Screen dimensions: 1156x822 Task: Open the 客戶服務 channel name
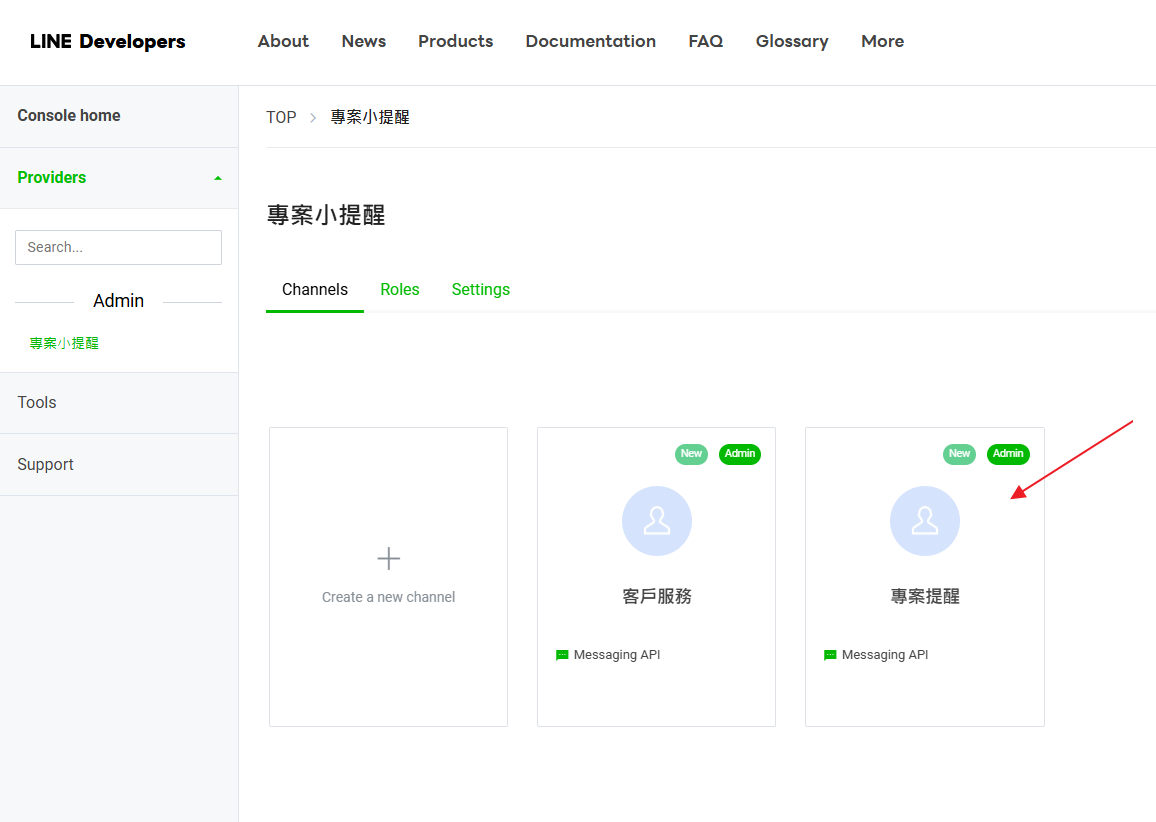coord(657,596)
